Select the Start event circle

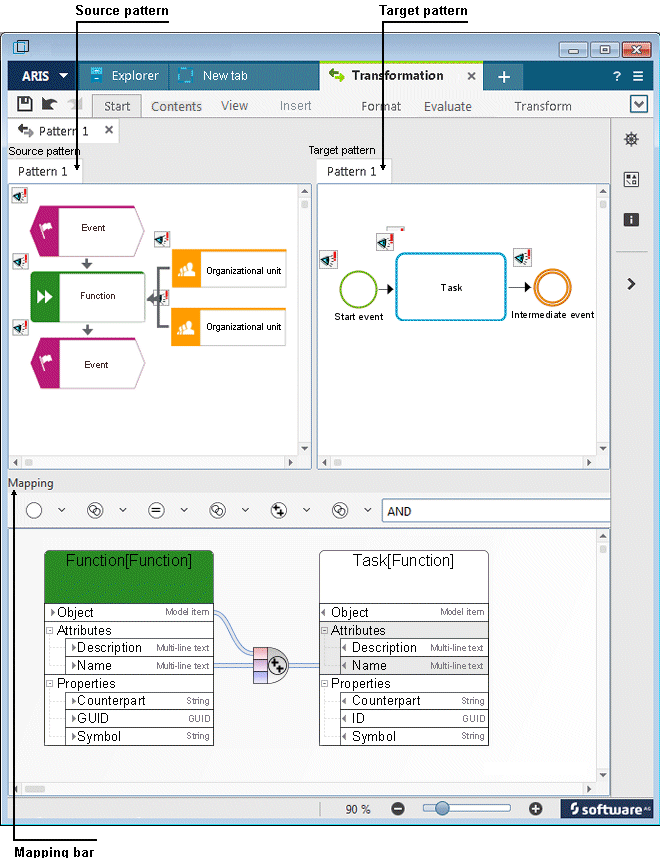click(x=358, y=289)
